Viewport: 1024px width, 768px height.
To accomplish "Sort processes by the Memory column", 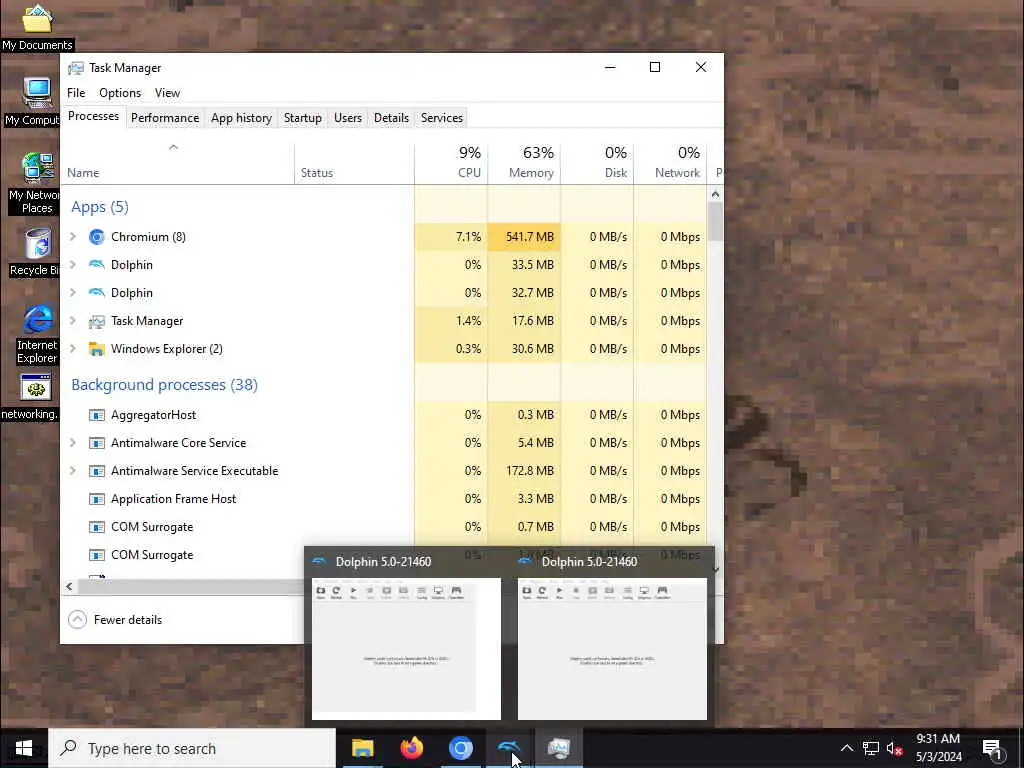I will [x=524, y=163].
